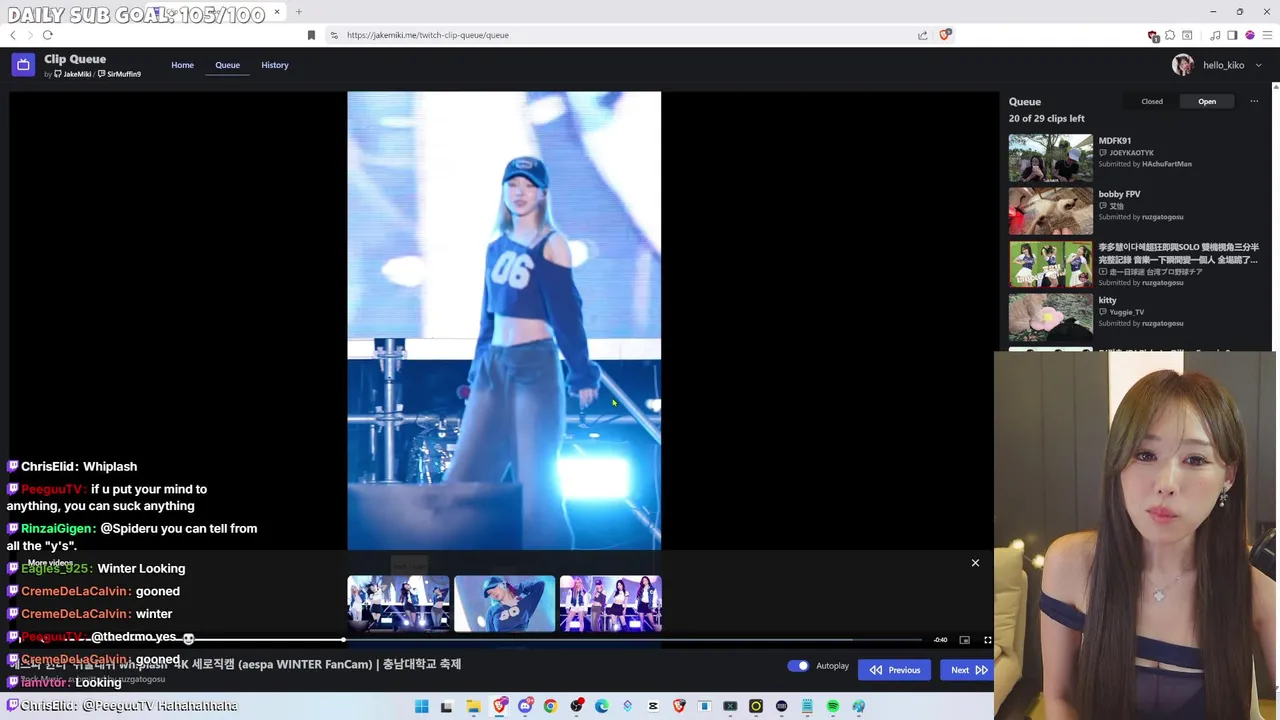Toggle the Autoplay switch

pos(798,666)
